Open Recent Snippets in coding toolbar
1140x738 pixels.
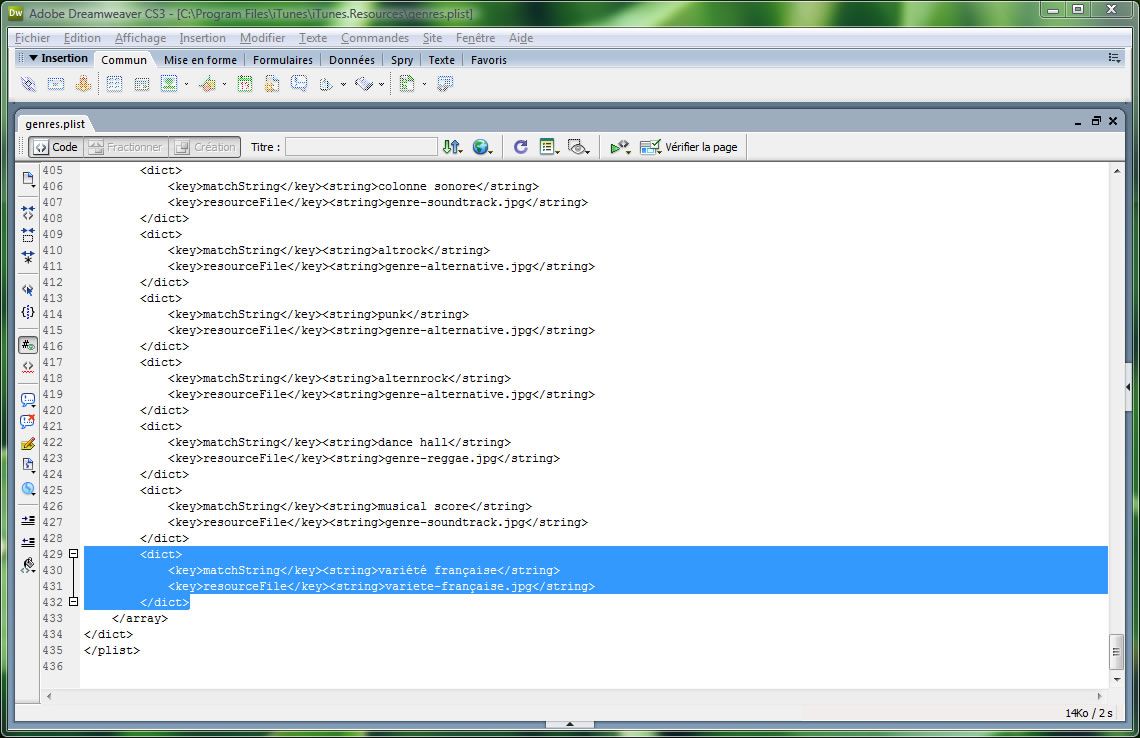(28, 465)
